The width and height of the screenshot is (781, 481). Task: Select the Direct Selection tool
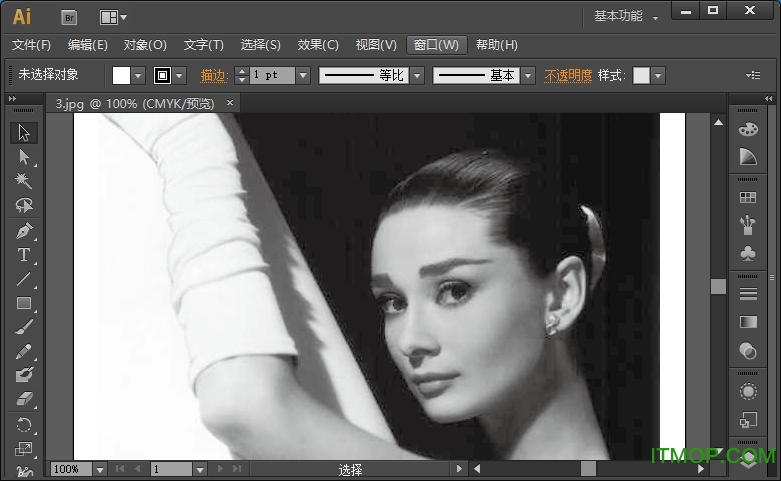pyautogui.click(x=25, y=157)
